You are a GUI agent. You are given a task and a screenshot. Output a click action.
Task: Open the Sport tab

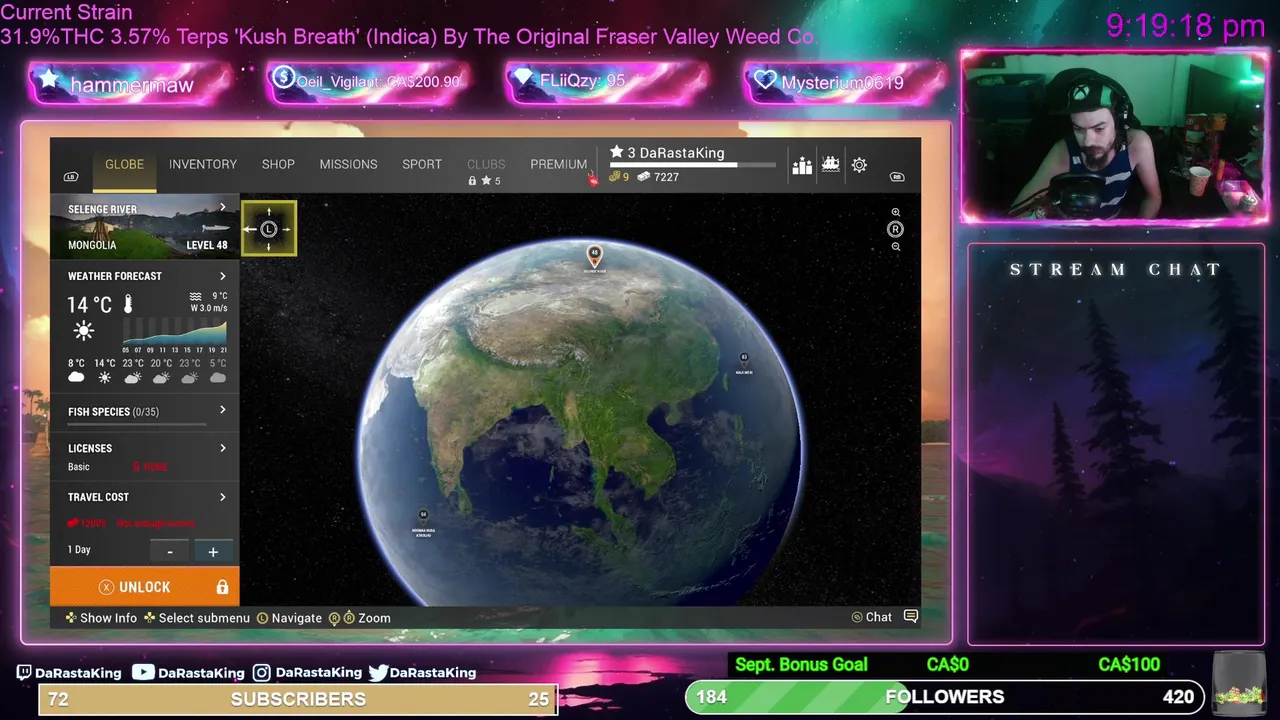tap(422, 164)
